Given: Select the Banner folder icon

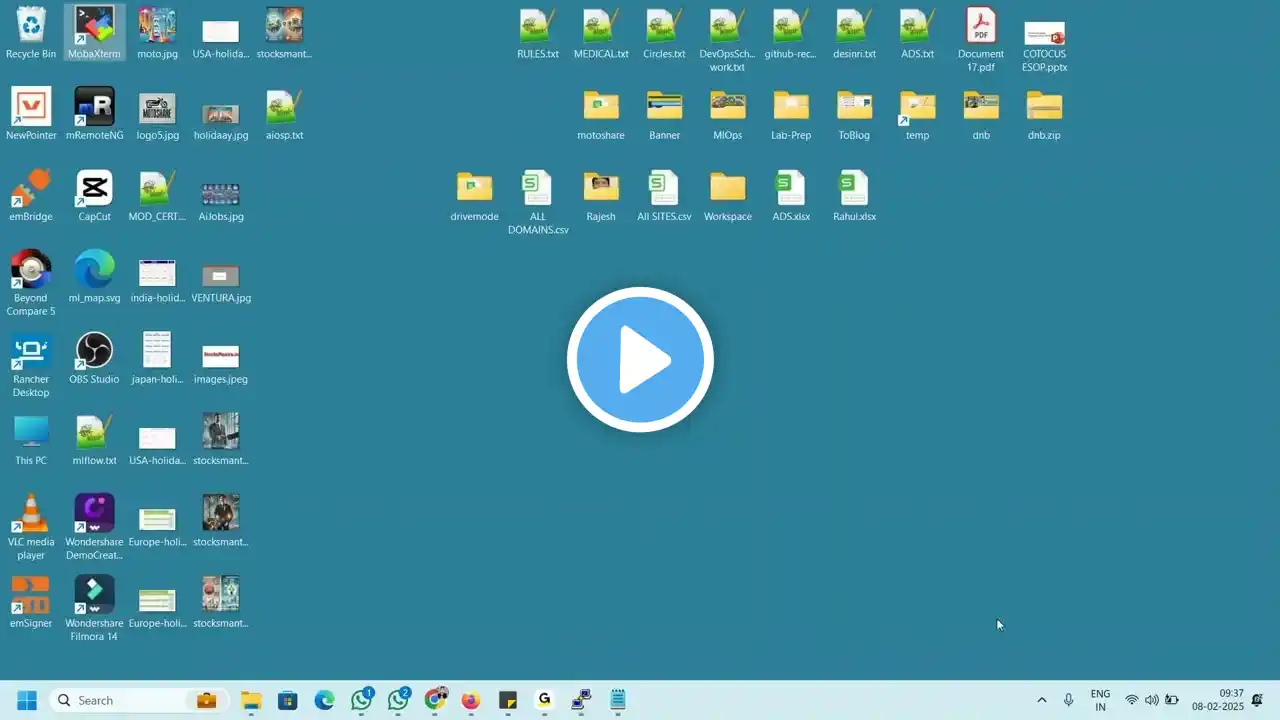Looking at the screenshot, I should click(664, 114).
